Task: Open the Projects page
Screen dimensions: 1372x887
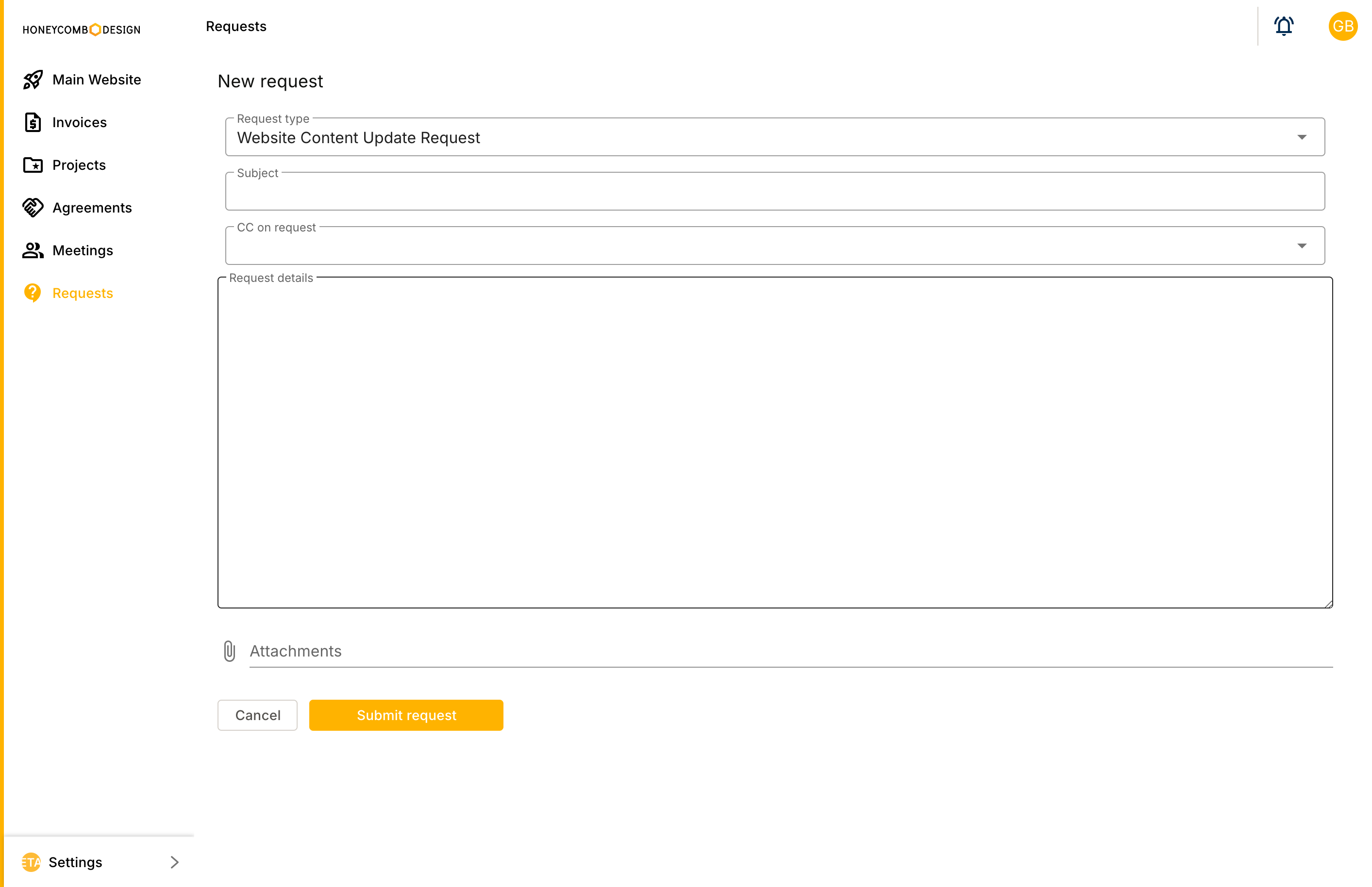Action: pyautogui.click(x=79, y=164)
